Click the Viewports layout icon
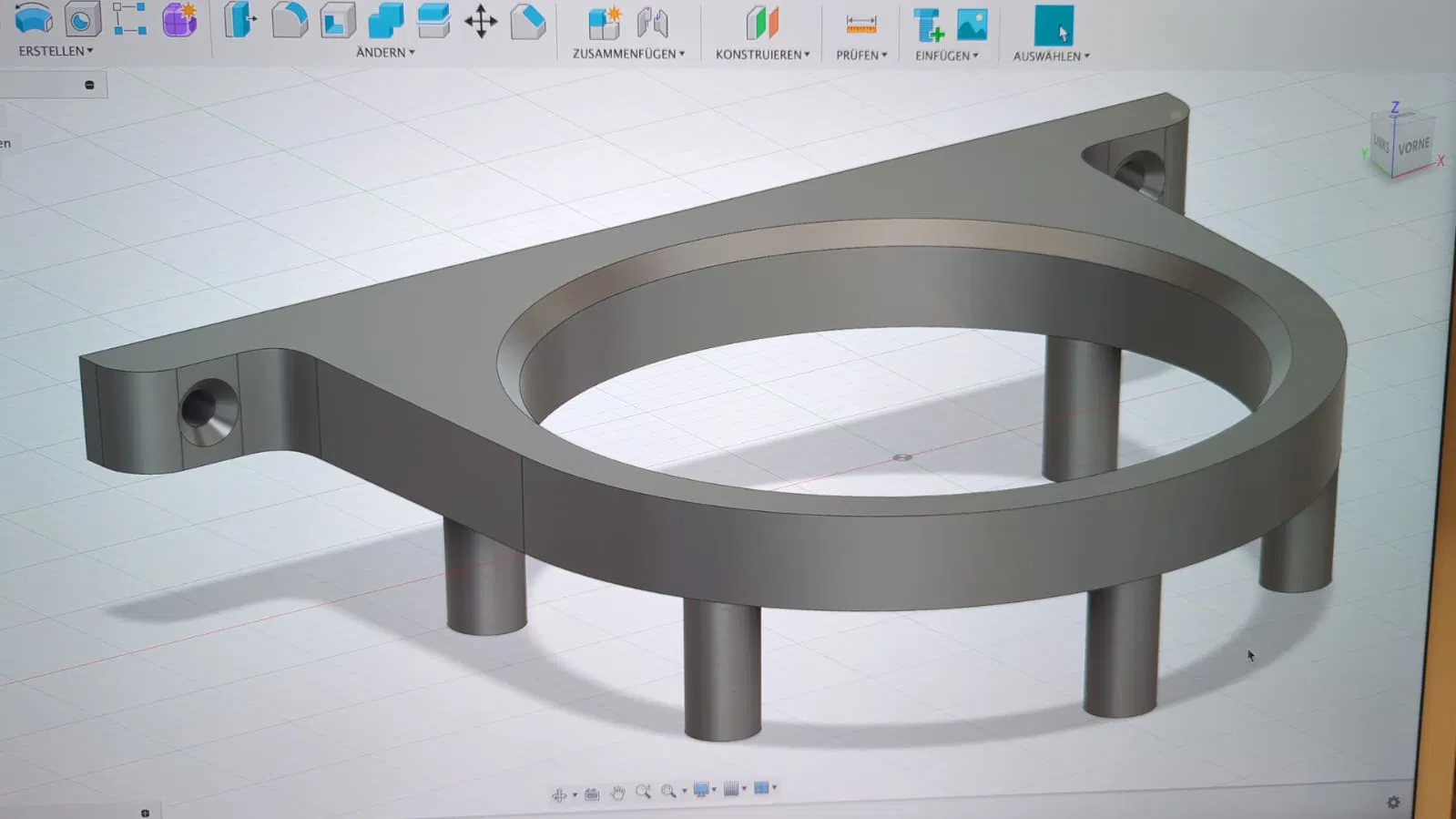1456x819 pixels. pyautogui.click(x=761, y=788)
